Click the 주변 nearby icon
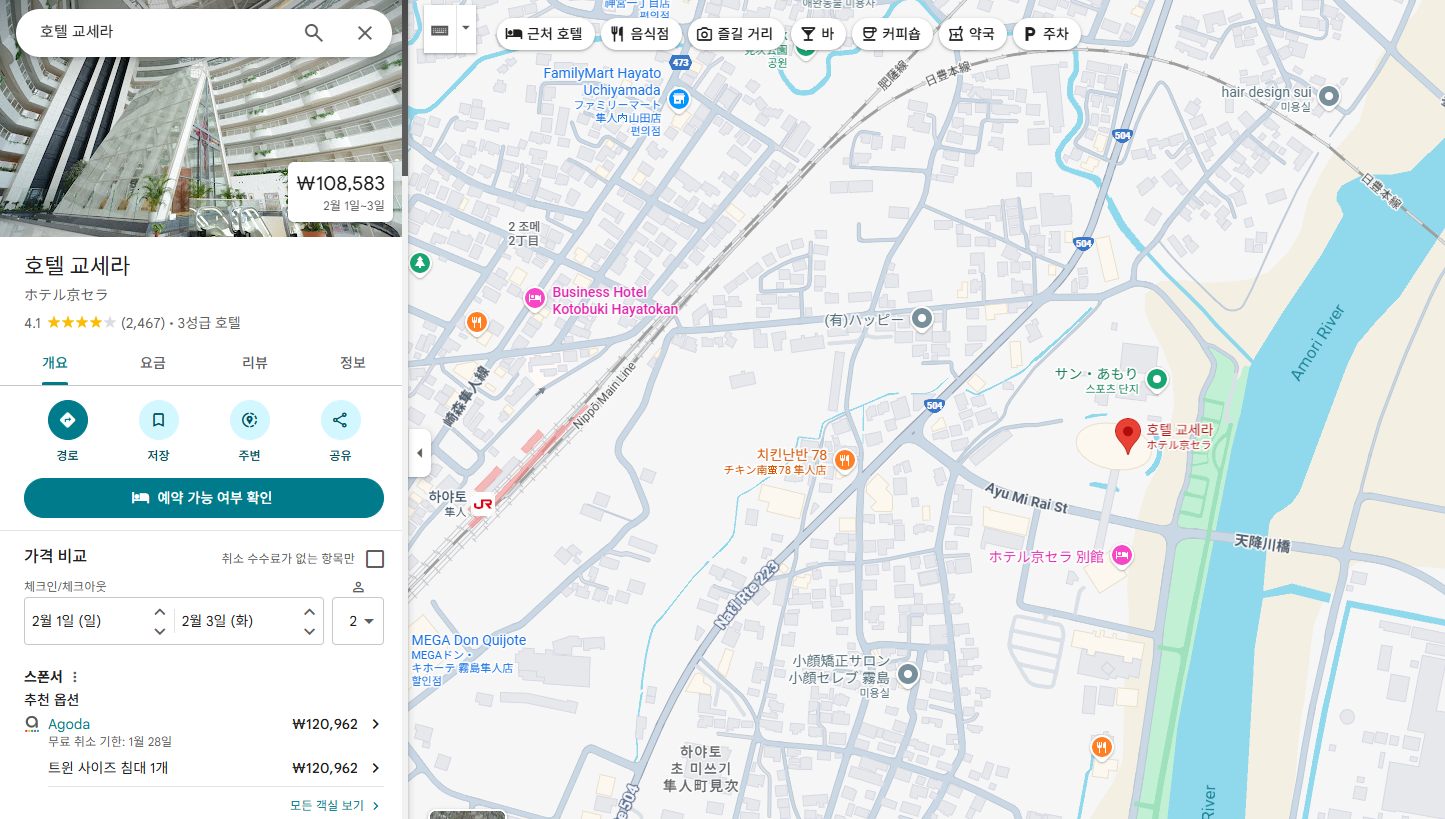Image resolution: width=1445 pixels, height=819 pixels. (x=249, y=420)
